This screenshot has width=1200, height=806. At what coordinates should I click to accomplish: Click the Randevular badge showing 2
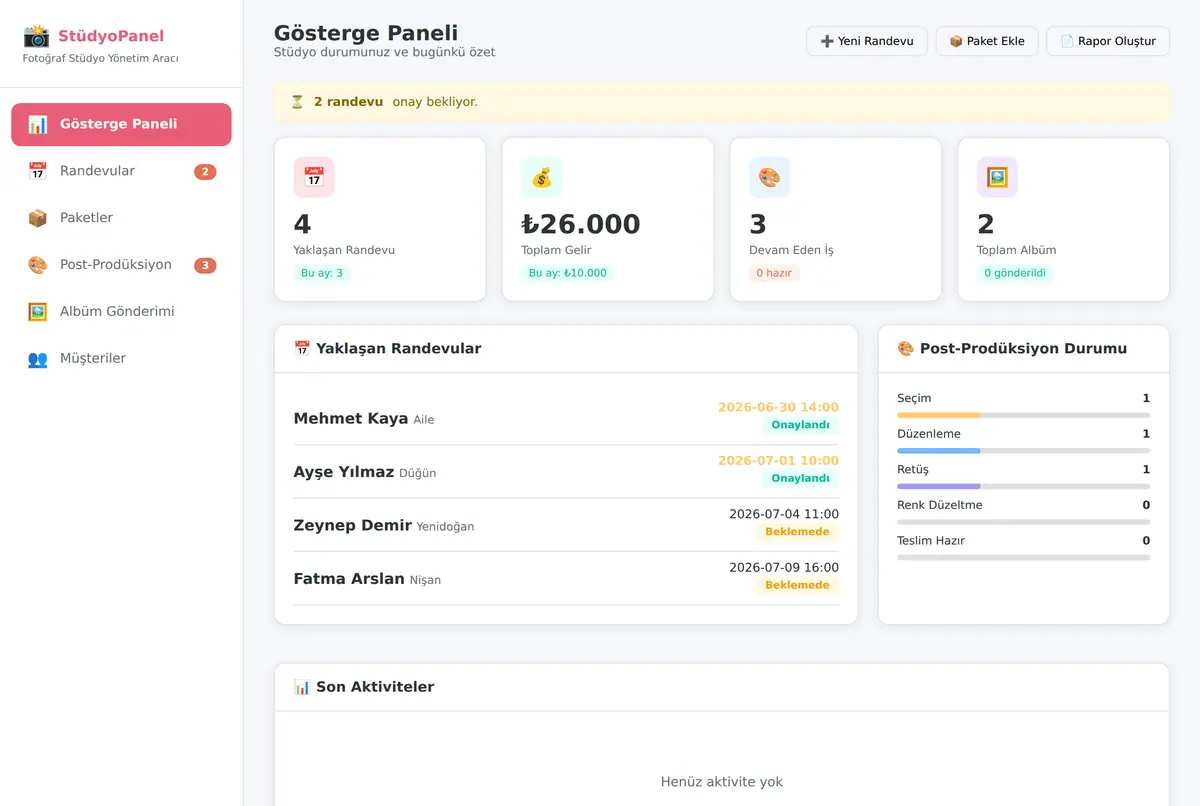click(205, 172)
